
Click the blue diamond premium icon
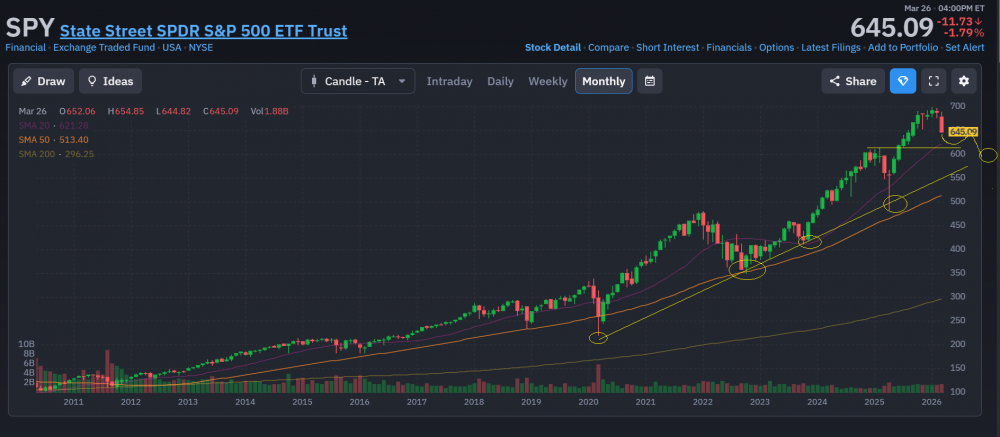pos(903,81)
